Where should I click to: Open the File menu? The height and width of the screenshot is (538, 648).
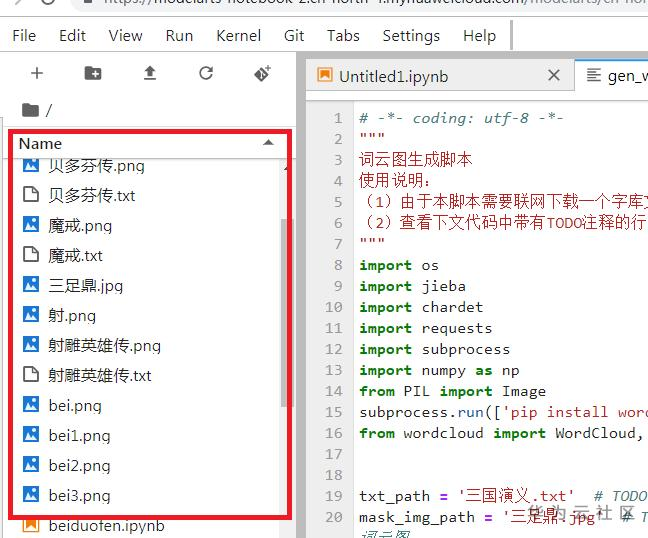point(24,36)
